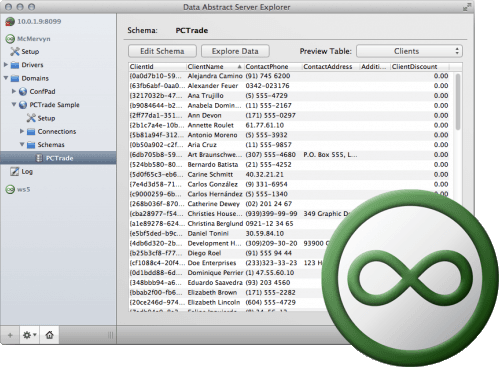The image size is (499, 367).
Task: Click the Additi... column header
Action: 375,67
